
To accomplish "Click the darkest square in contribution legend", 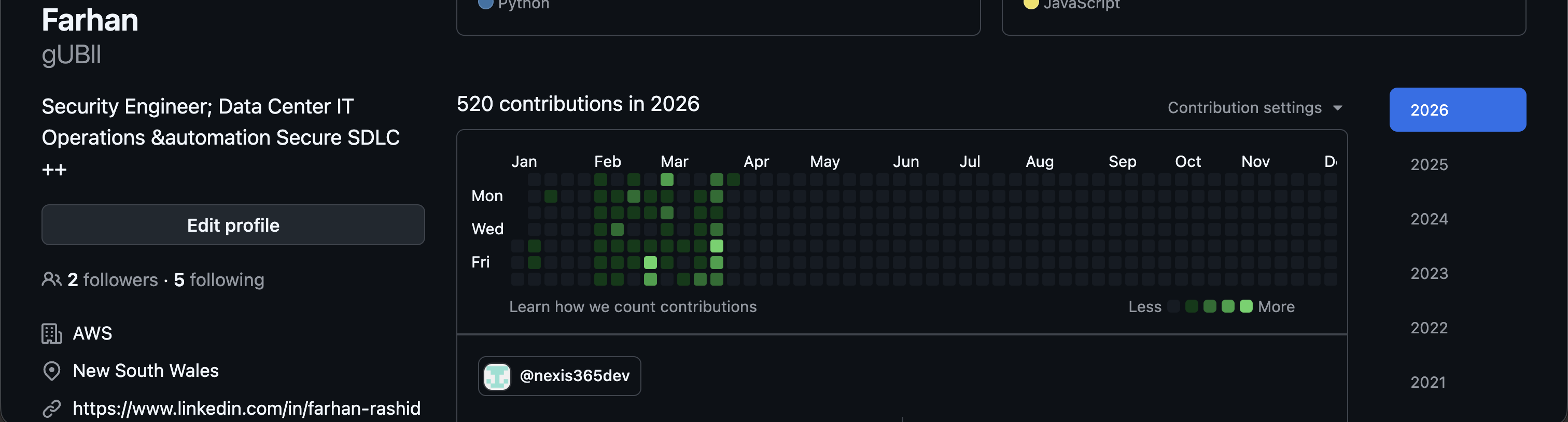I will (x=1174, y=306).
